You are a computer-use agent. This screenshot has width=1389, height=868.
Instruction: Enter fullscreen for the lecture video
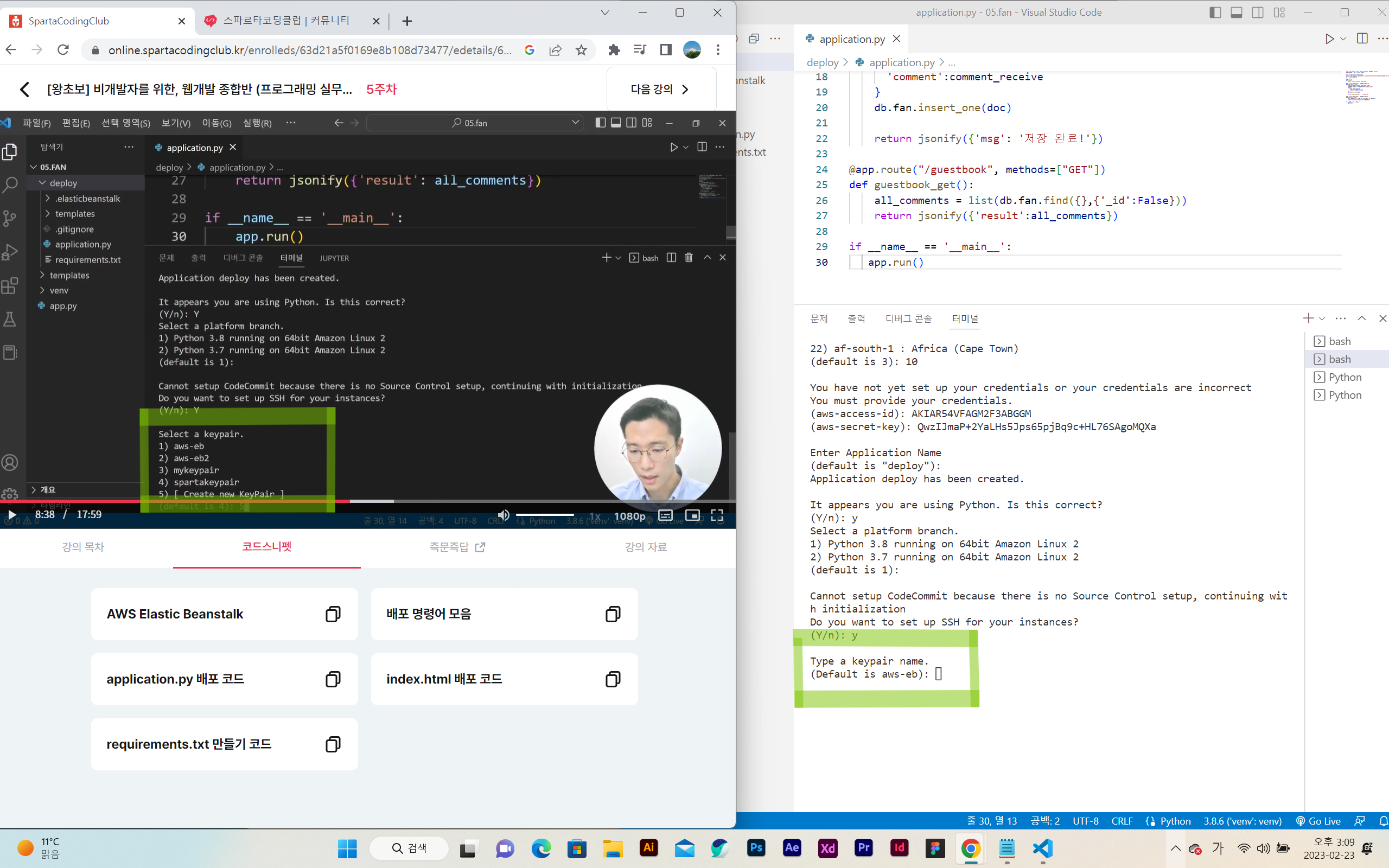click(717, 515)
